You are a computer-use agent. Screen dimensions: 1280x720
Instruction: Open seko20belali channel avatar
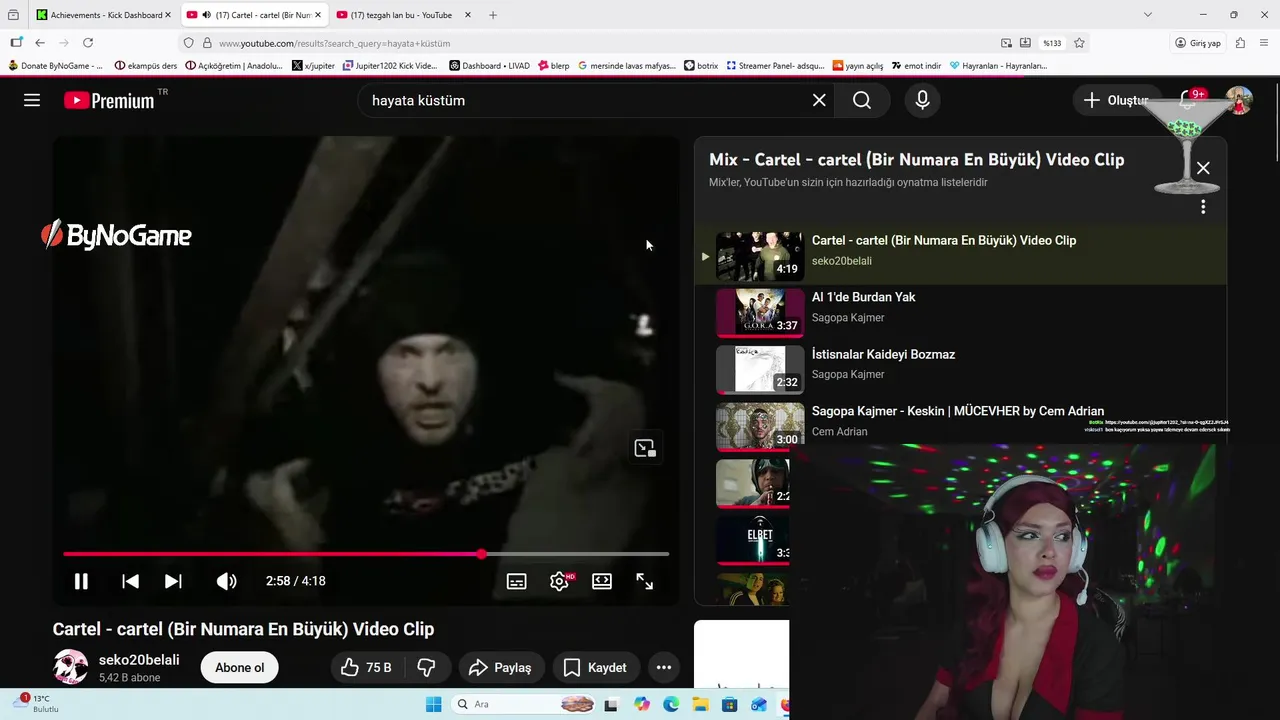tap(70, 667)
